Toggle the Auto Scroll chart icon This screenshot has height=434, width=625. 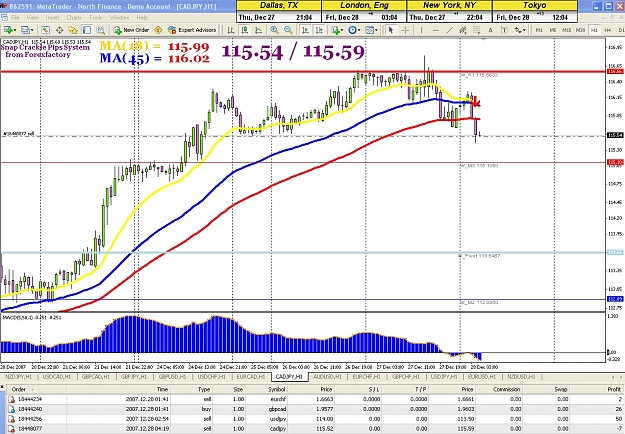coord(305,30)
